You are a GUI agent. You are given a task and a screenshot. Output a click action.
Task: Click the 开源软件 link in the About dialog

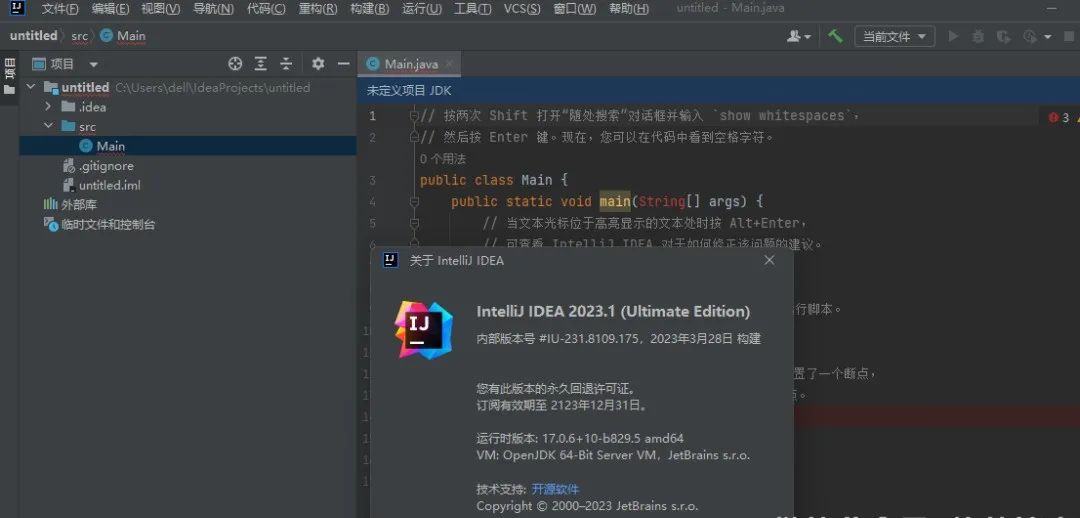click(x=555, y=489)
